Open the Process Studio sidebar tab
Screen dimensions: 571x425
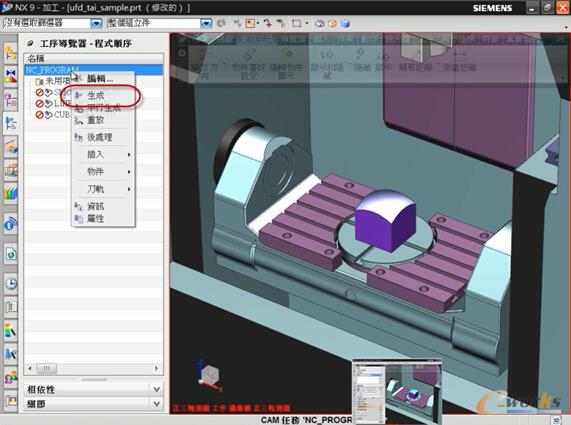coord(10,307)
